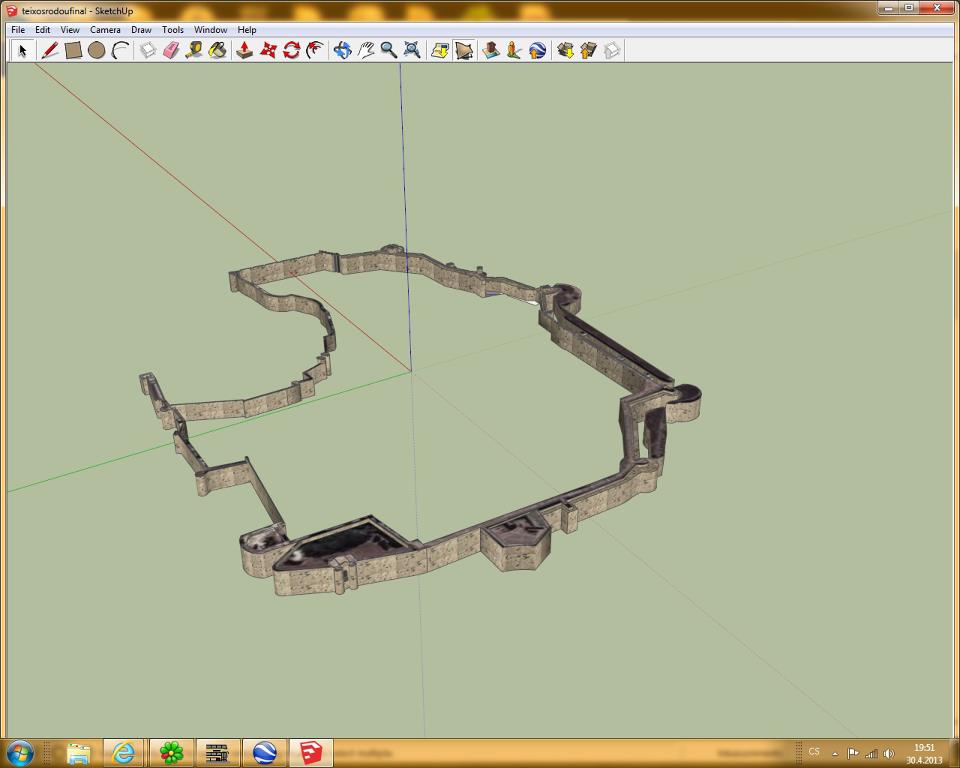
Task: Click the Zoom Extents tool
Action: [x=412, y=50]
